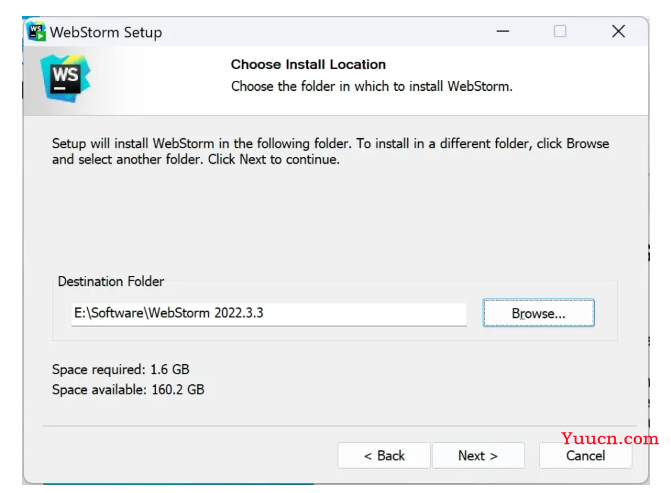Screen dimensions: 671x493
Task: Click "Space available: 160.2 GB" text
Action: pos(128,389)
